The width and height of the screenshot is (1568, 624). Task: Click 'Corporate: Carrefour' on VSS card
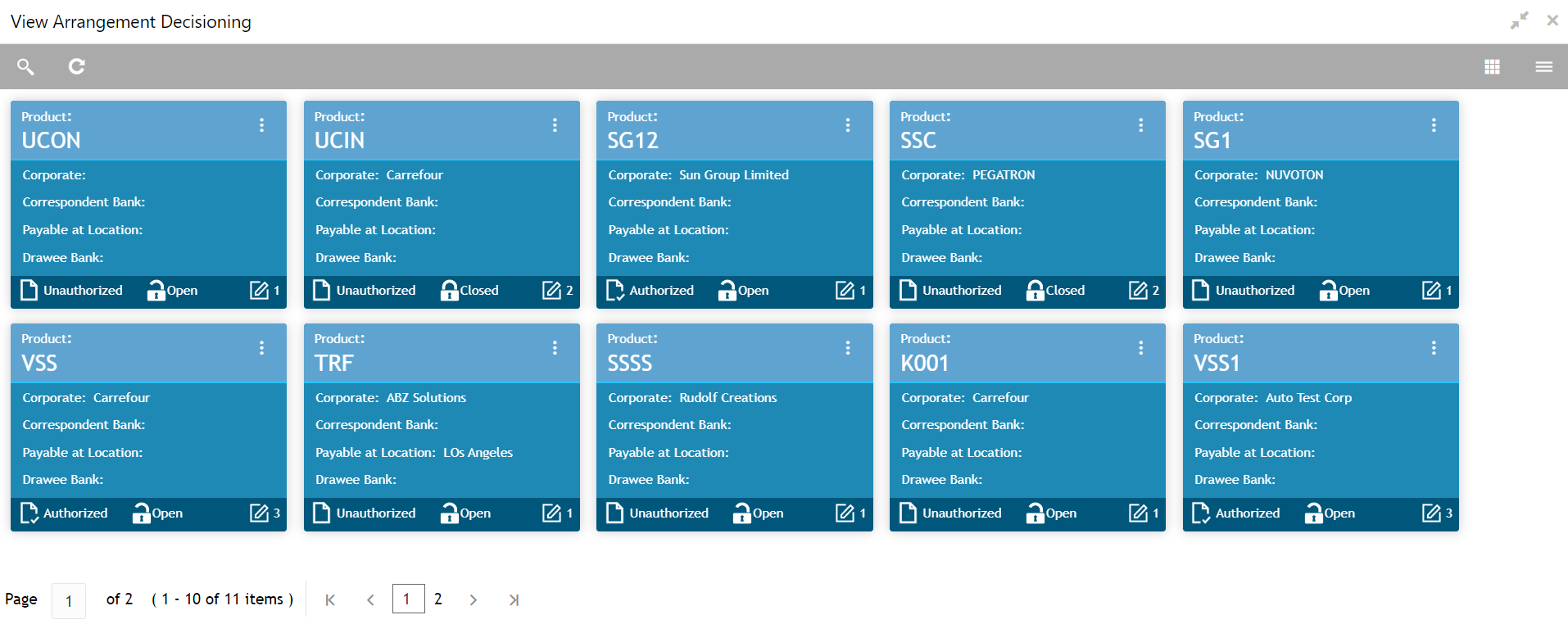click(x=86, y=397)
